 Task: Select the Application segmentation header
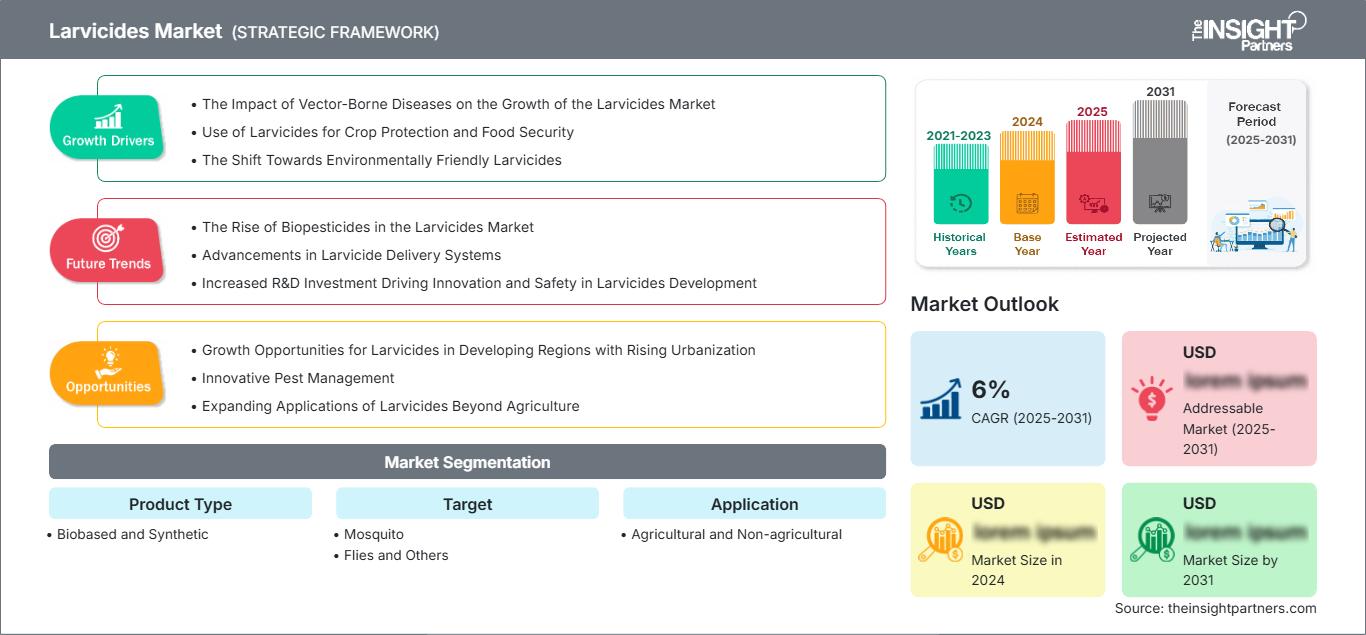pos(754,504)
